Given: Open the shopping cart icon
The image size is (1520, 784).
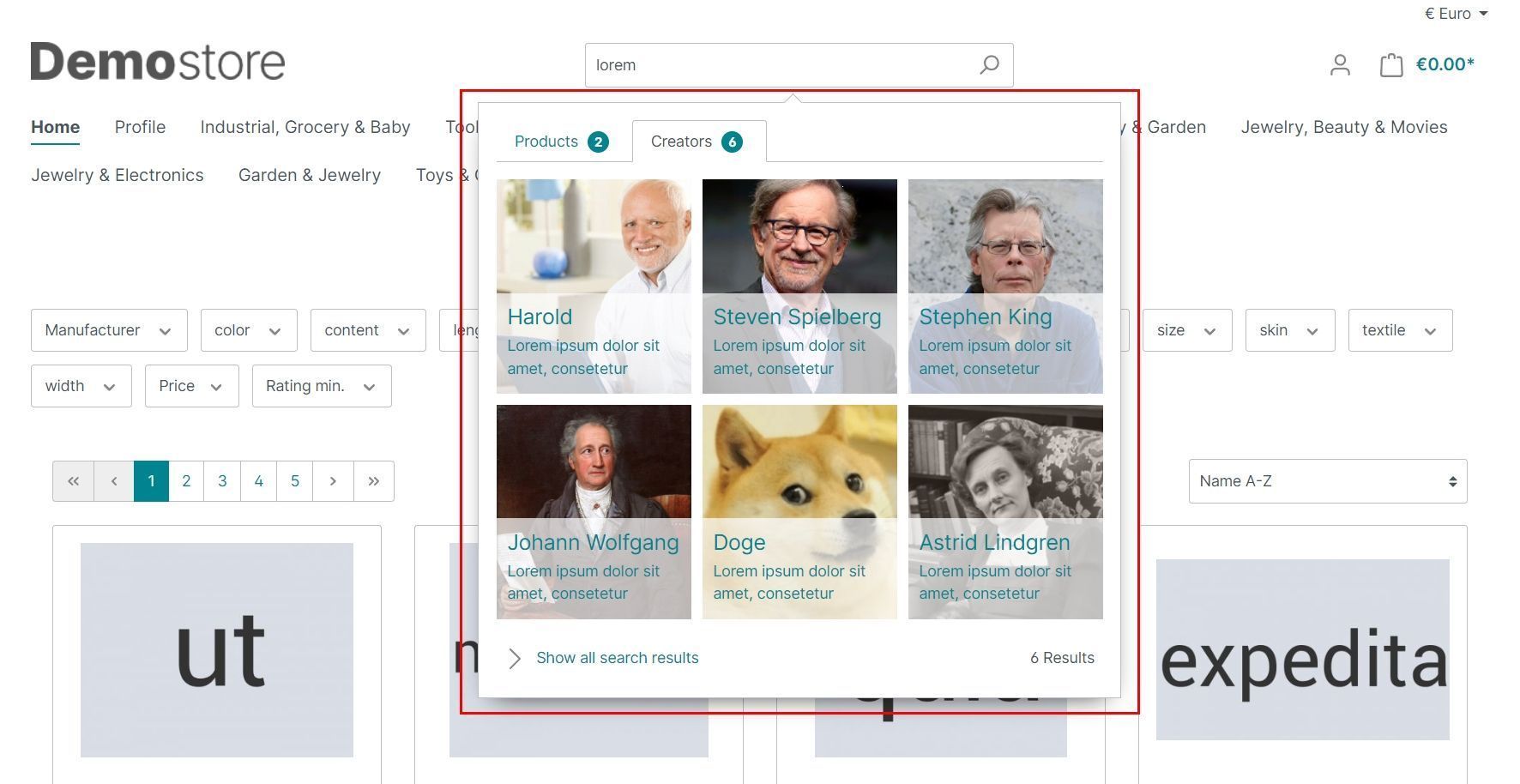Looking at the screenshot, I should [x=1391, y=65].
